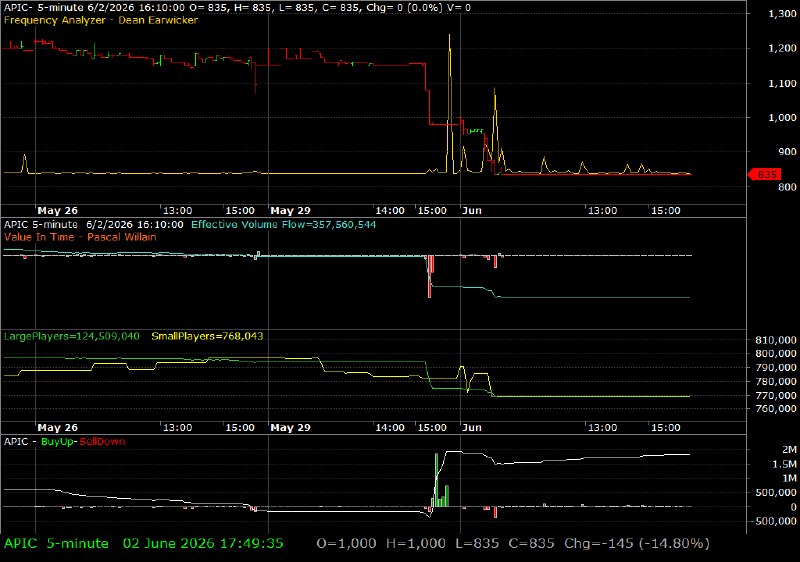Click the "810,000" axis label
The height and width of the screenshot is (562, 800).
point(776,340)
